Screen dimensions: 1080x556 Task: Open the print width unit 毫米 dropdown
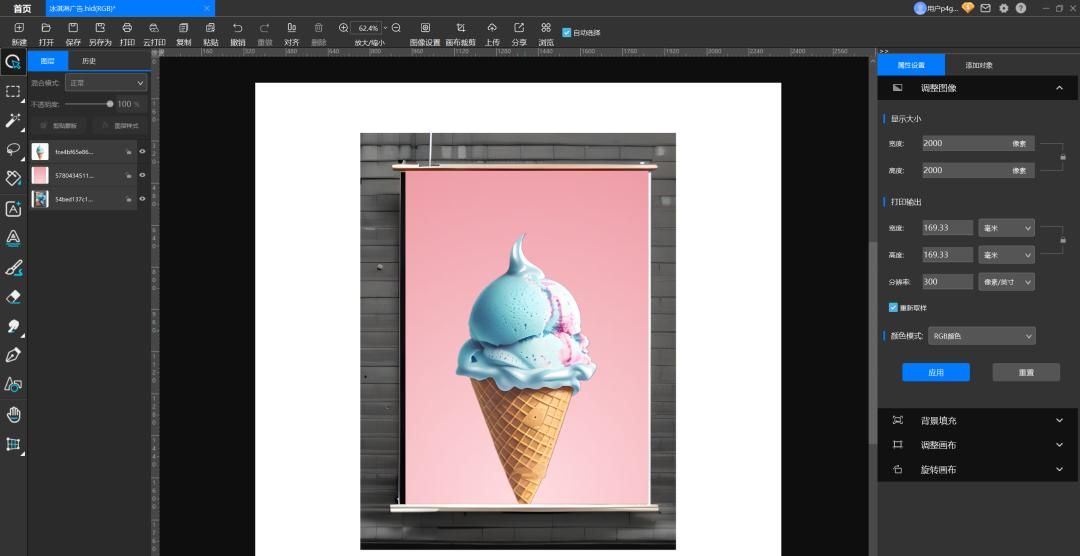click(x=1006, y=228)
